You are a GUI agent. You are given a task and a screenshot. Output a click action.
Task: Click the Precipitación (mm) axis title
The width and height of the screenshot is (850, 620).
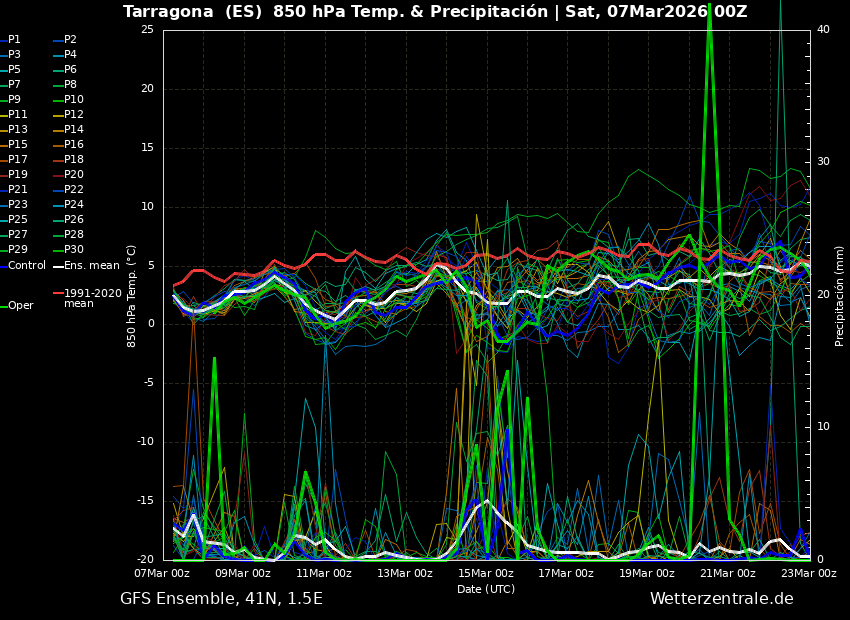point(840,296)
